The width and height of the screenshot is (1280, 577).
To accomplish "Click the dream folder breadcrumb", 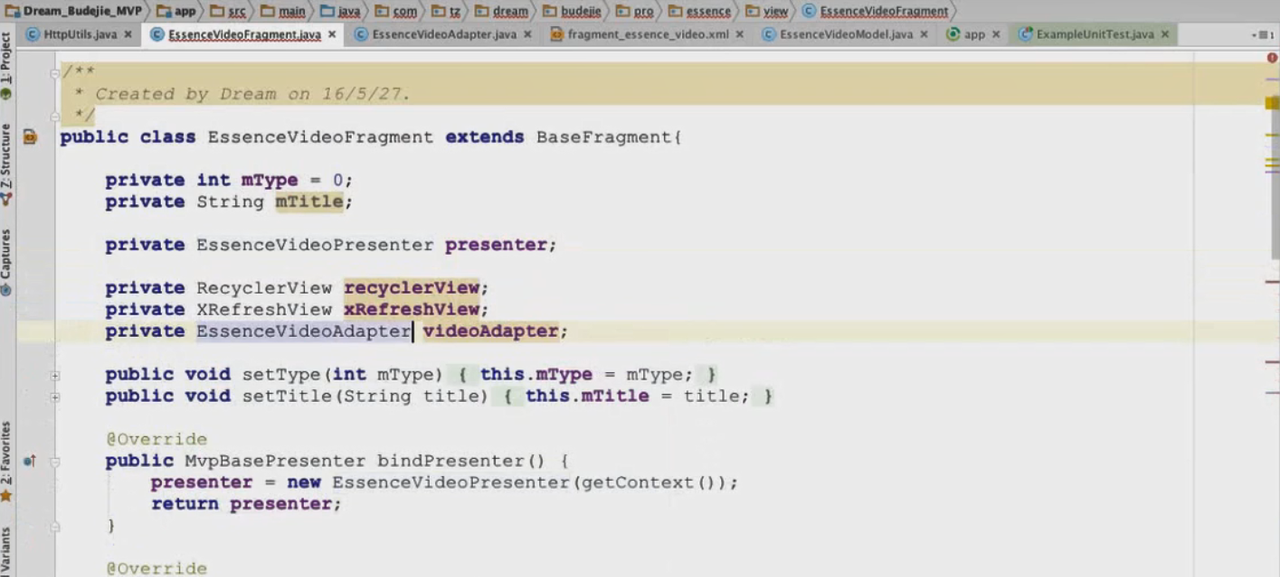I will [x=502, y=11].
